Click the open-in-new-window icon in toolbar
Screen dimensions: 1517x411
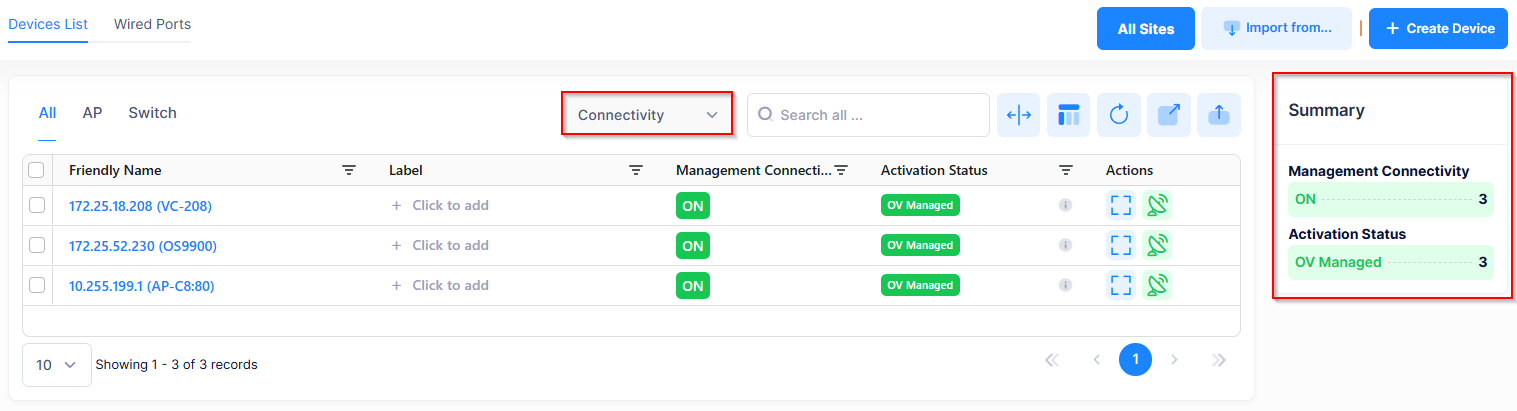click(x=1168, y=115)
